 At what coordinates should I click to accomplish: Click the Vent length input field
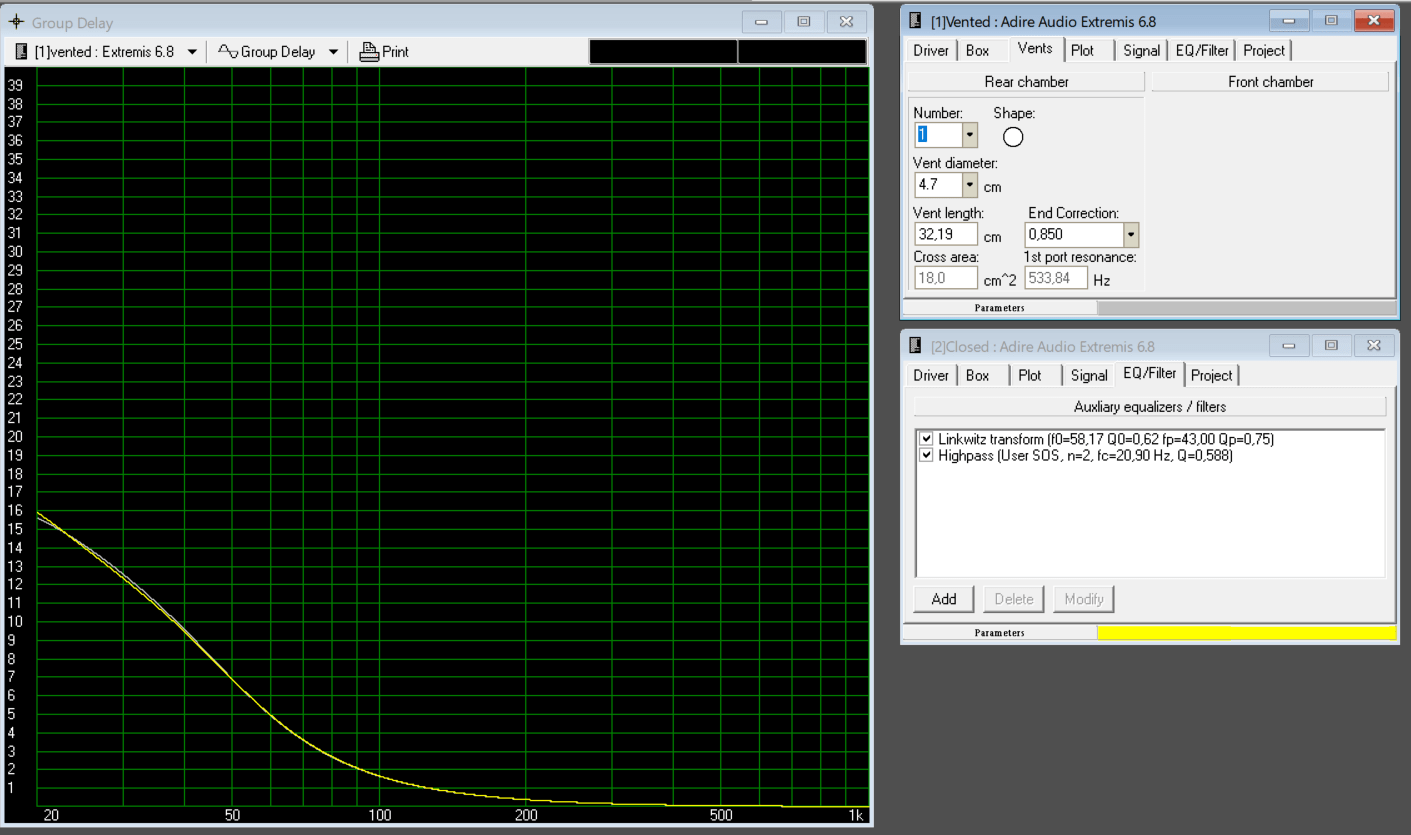pyautogui.click(x=946, y=235)
